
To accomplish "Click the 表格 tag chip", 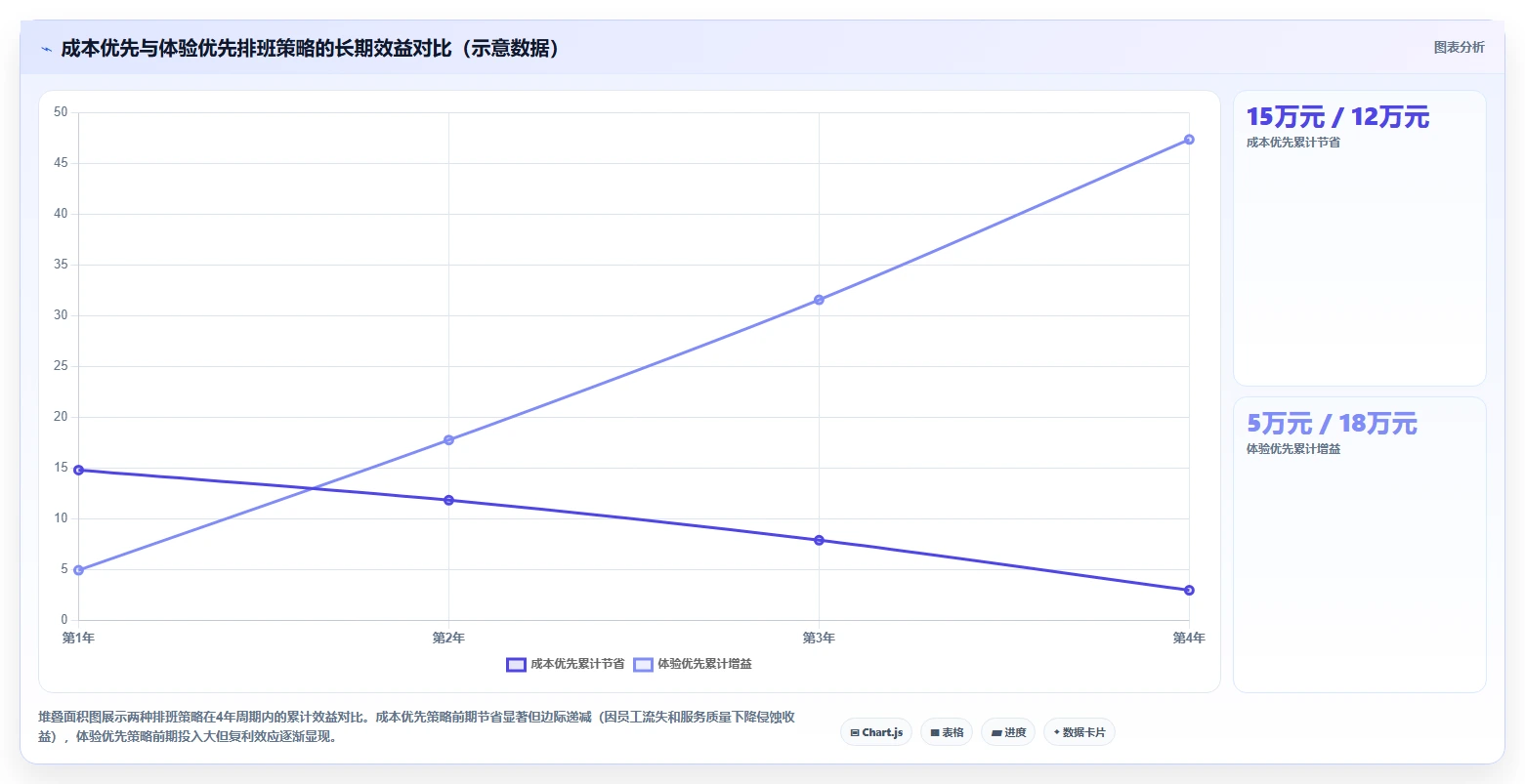I will pos(947,732).
